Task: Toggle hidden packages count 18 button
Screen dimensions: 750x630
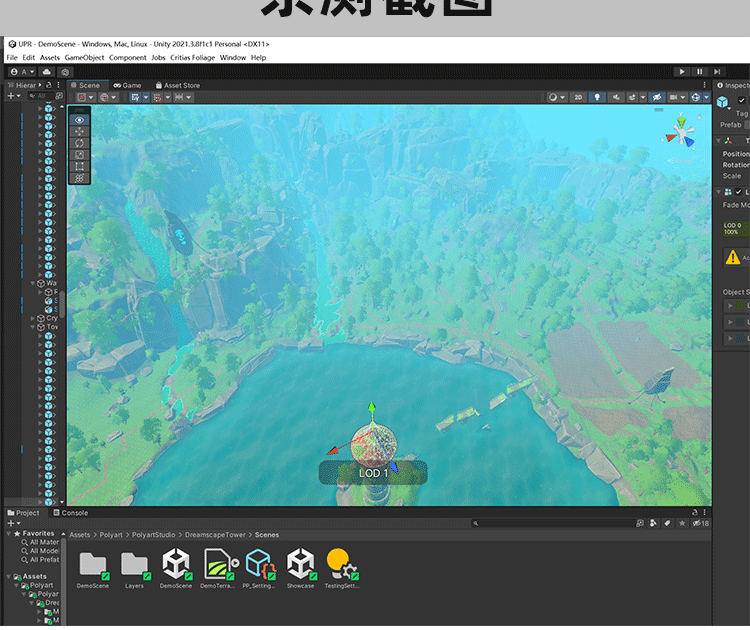Action: 701,523
